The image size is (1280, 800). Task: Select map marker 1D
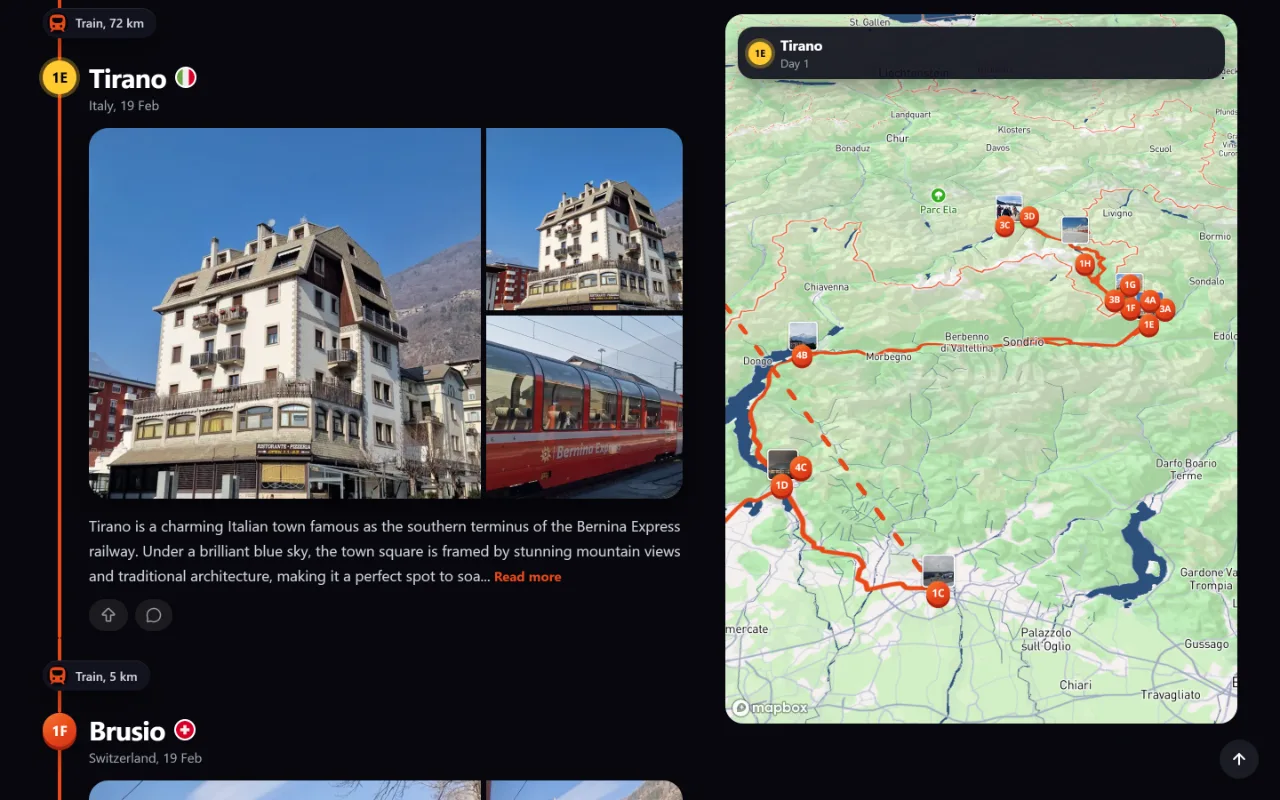pyautogui.click(x=782, y=486)
